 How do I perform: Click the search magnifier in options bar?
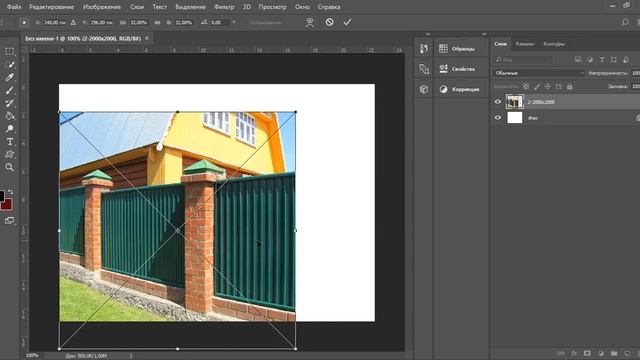(625, 22)
